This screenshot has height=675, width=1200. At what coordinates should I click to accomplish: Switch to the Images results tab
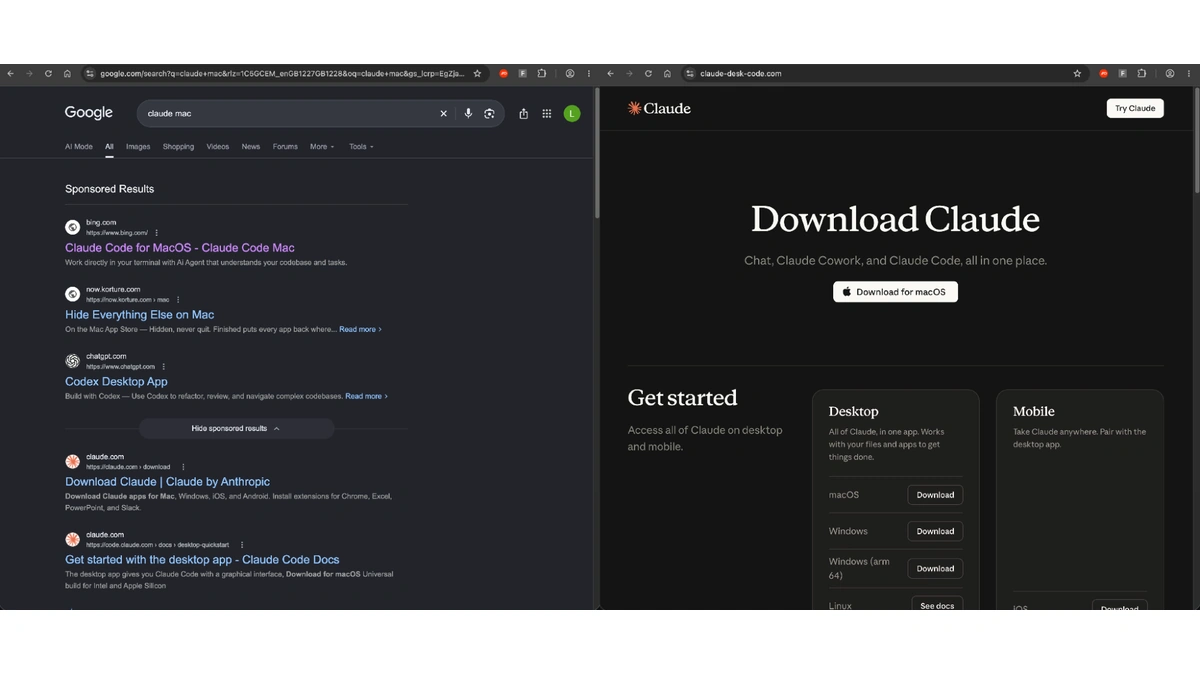pyautogui.click(x=138, y=147)
